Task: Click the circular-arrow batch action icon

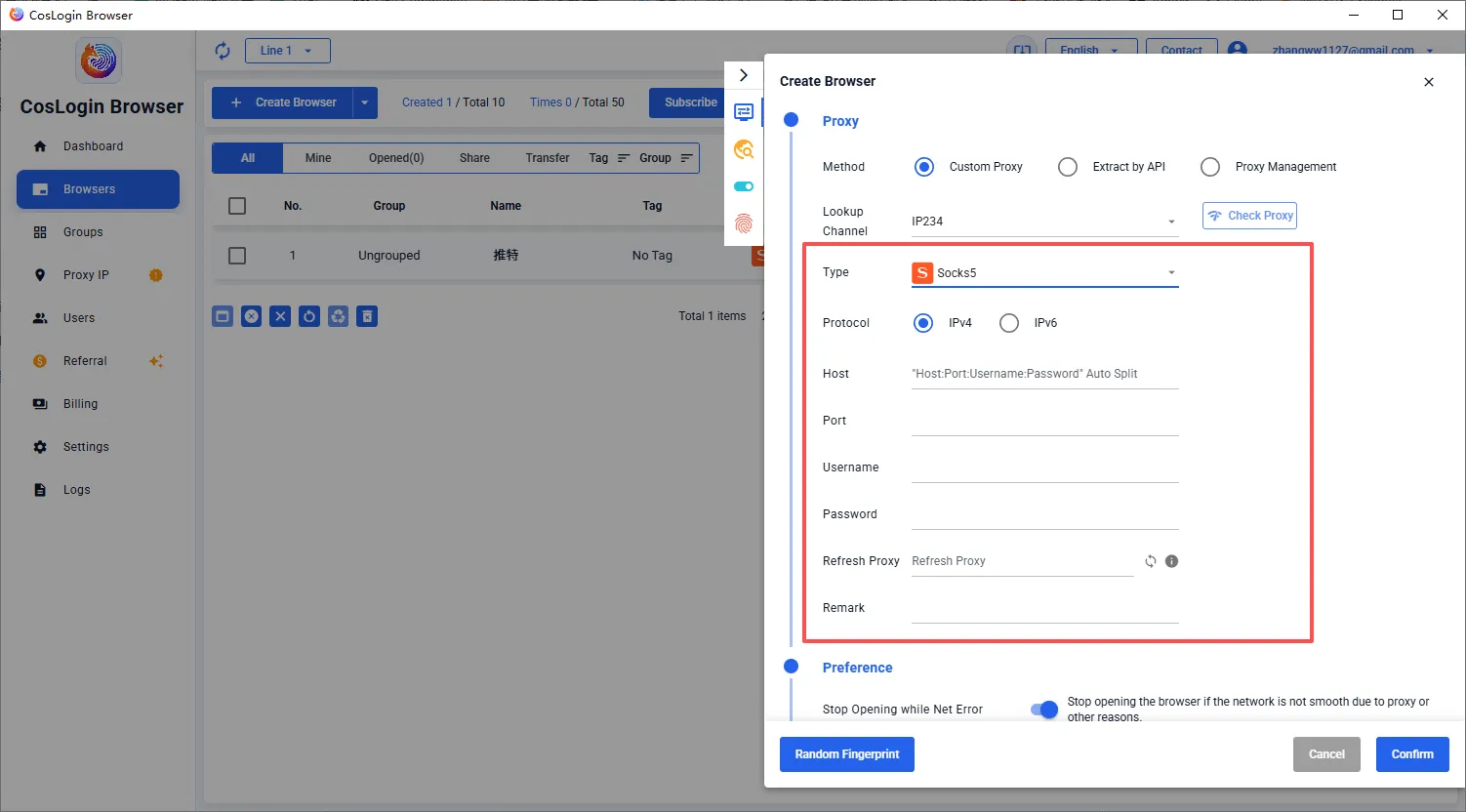Action: [x=309, y=316]
